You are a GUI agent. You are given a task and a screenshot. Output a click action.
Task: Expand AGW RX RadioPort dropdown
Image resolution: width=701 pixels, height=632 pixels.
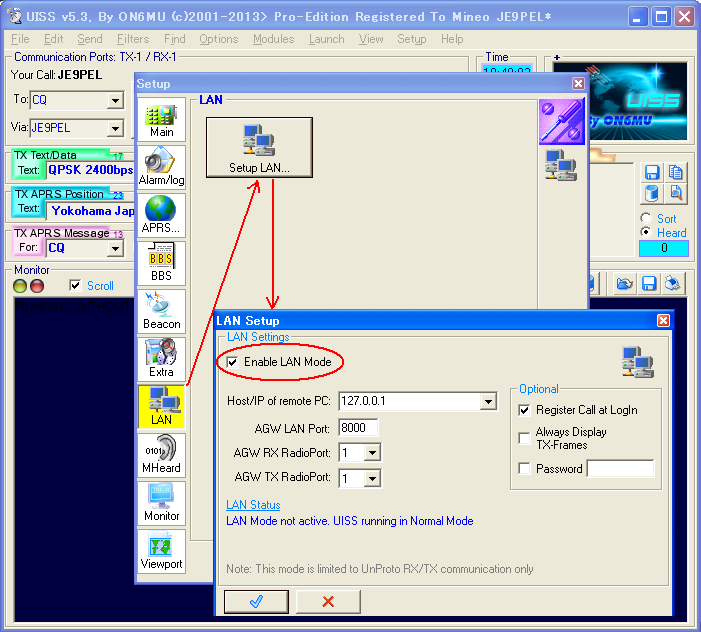372,453
